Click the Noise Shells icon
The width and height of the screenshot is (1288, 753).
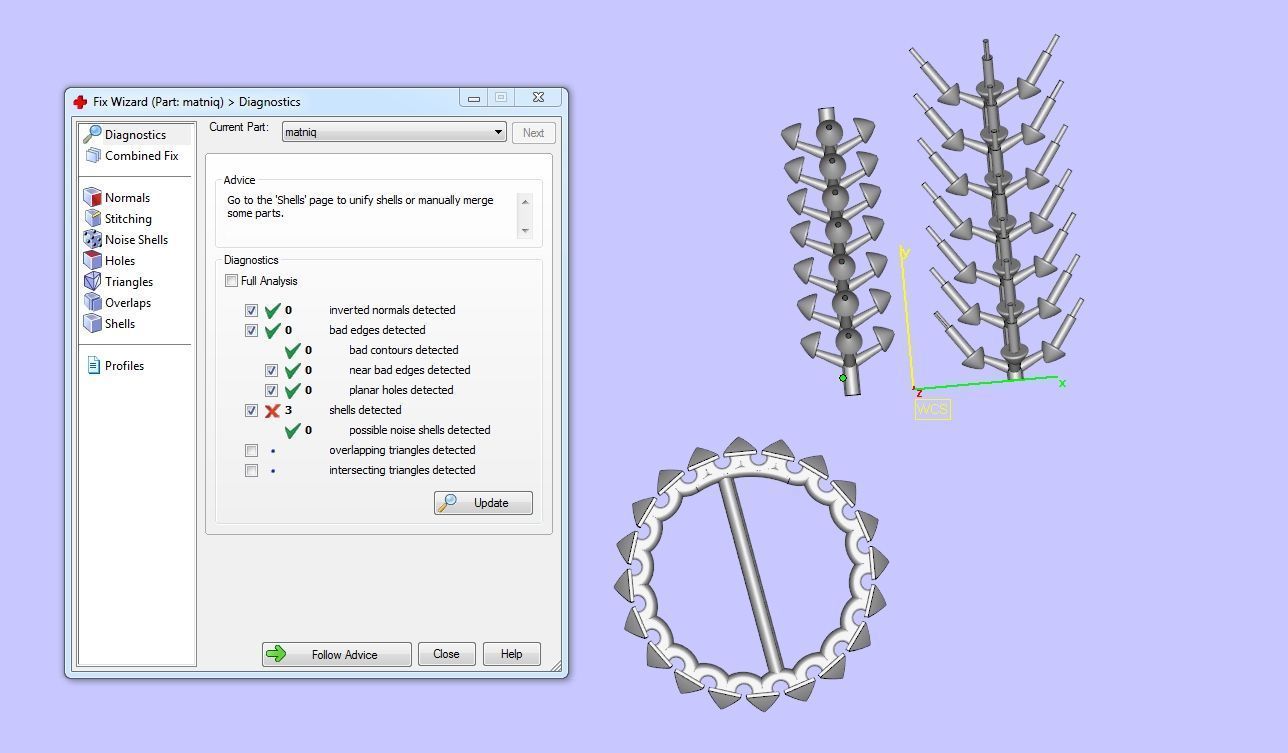click(x=93, y=239)
